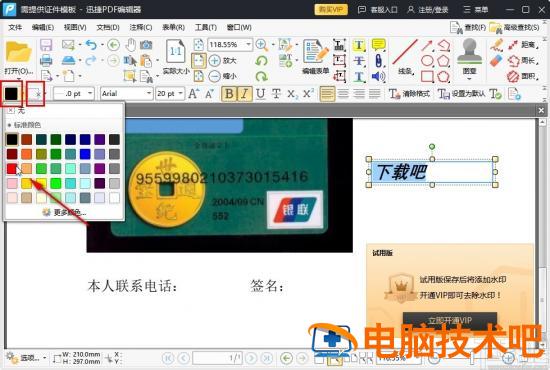This screenshot has height=370, width=550.
Task: Open the 客服入口 customer service entry
Action: point(377,9)
